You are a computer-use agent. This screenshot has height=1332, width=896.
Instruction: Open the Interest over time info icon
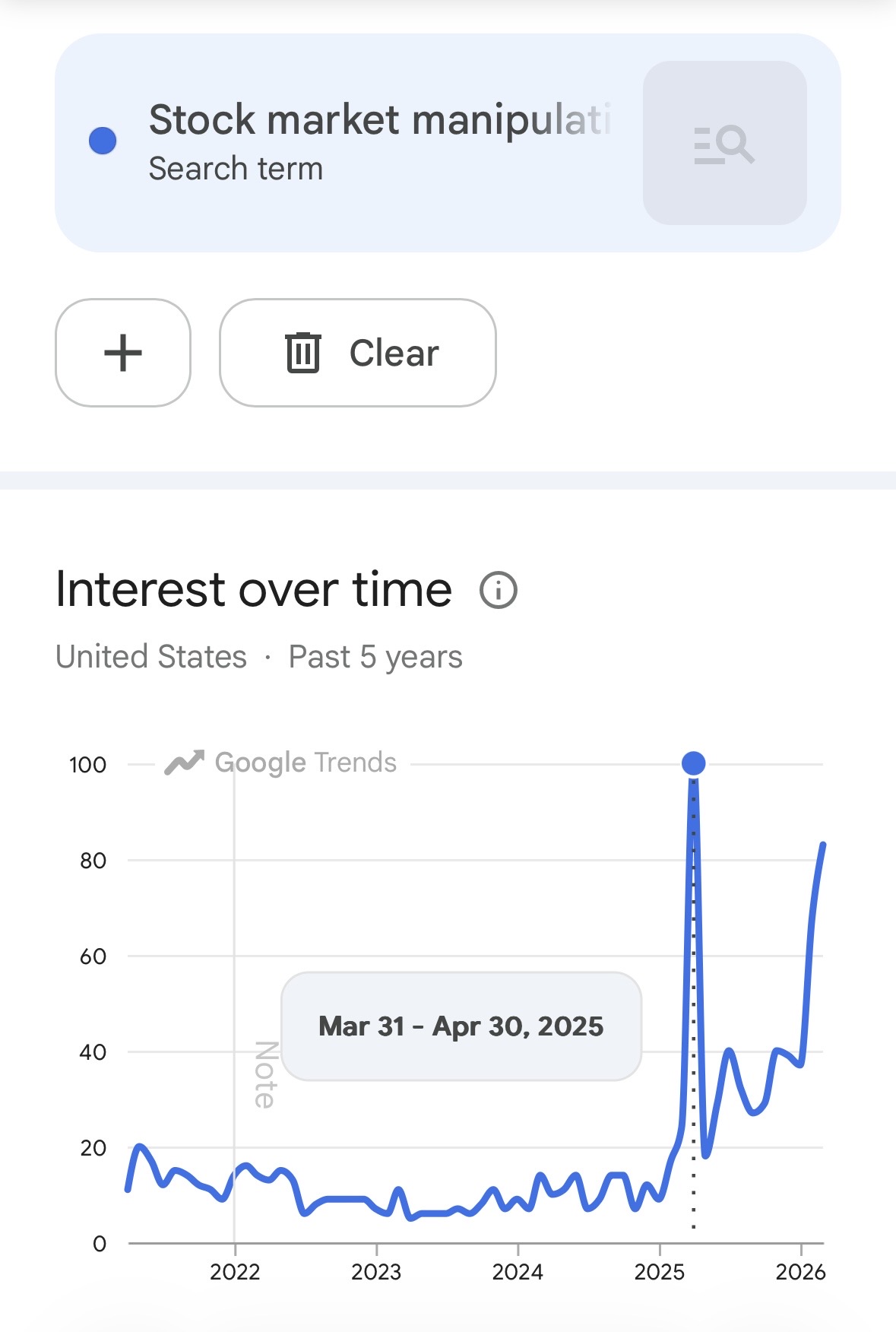(x=499, y=590)
